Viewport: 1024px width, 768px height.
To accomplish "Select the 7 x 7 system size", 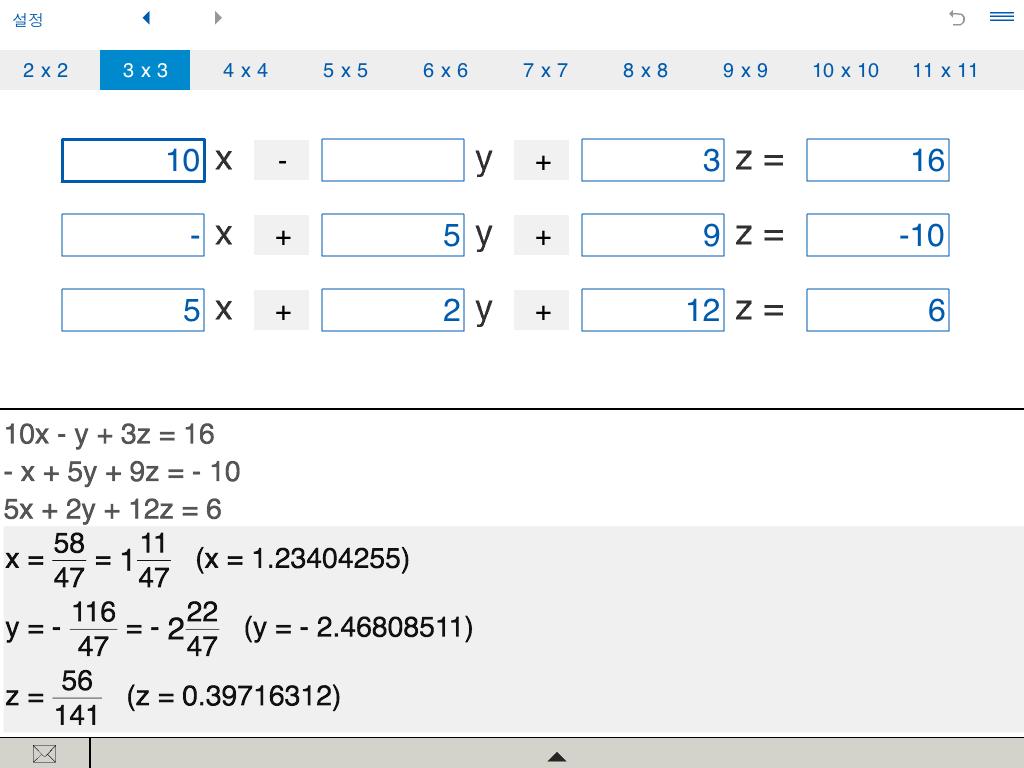I will click(545, 70).
